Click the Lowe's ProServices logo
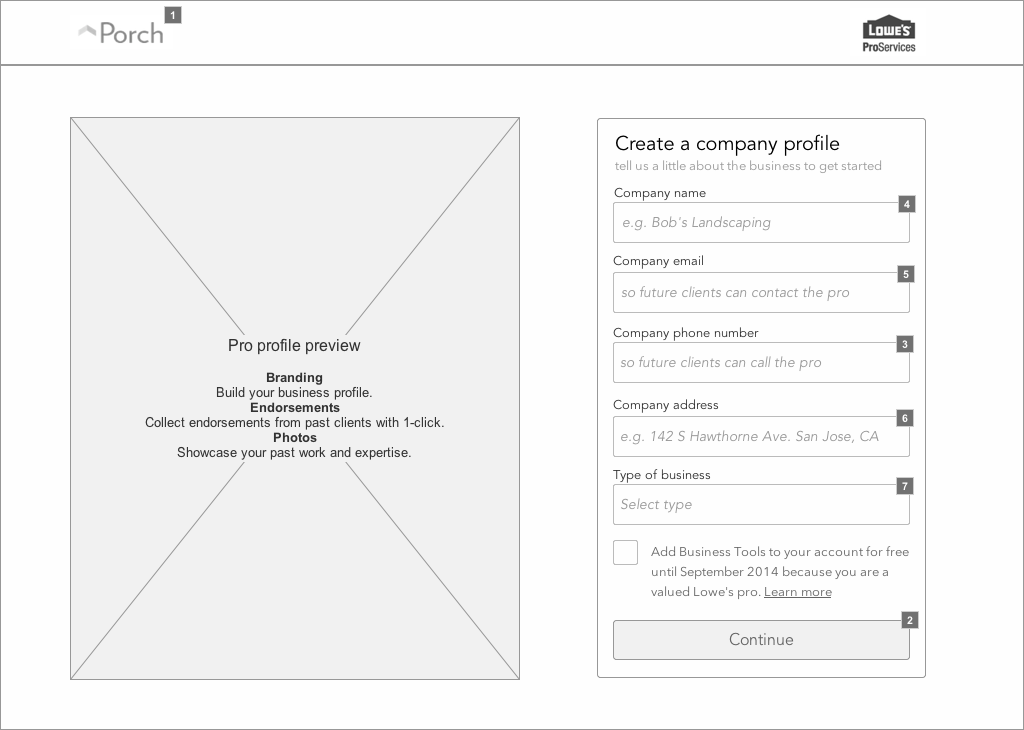This screenshot has height=730, width=1024. tap(889, 33)
